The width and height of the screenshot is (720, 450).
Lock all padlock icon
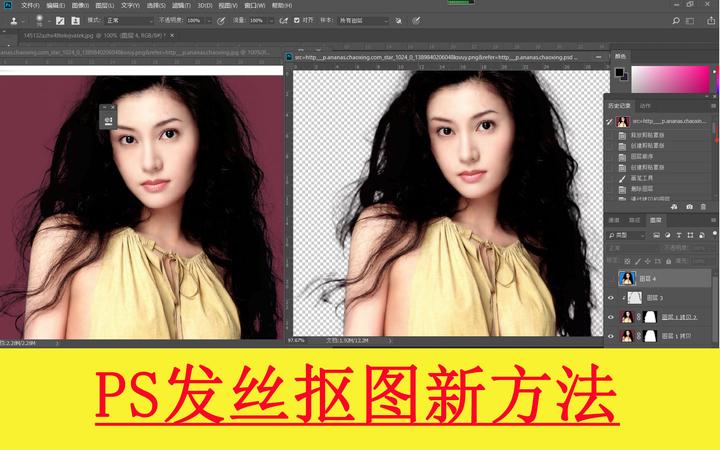(x=669, y=261)
